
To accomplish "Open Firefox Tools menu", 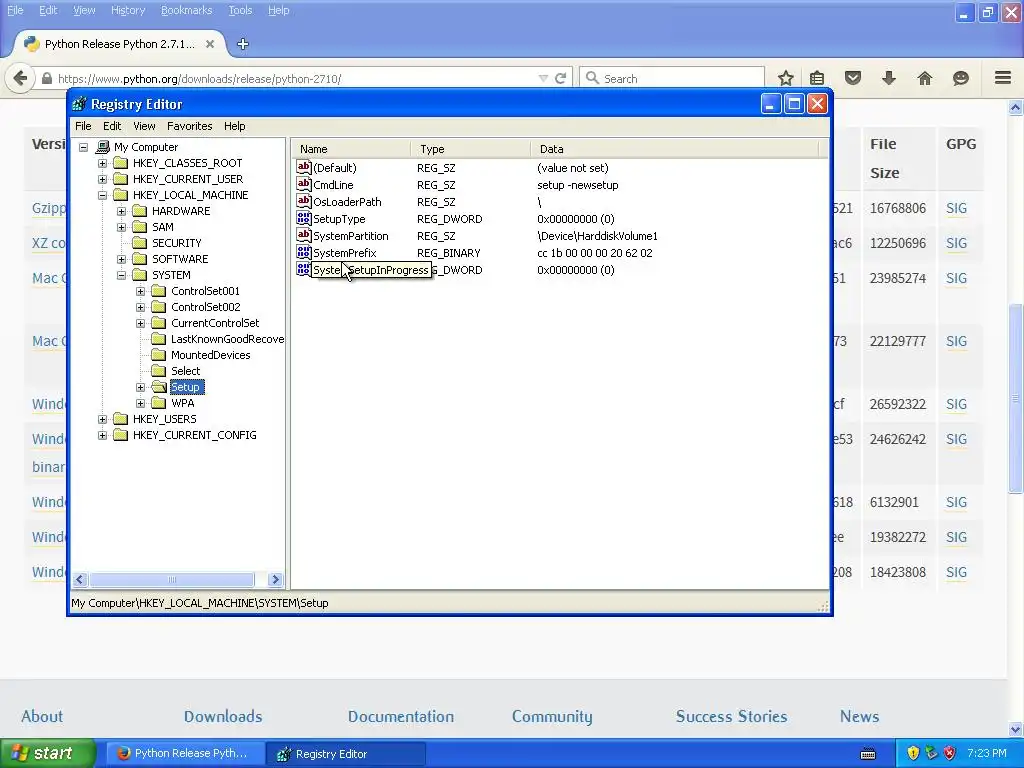I will tap(240, 10).
